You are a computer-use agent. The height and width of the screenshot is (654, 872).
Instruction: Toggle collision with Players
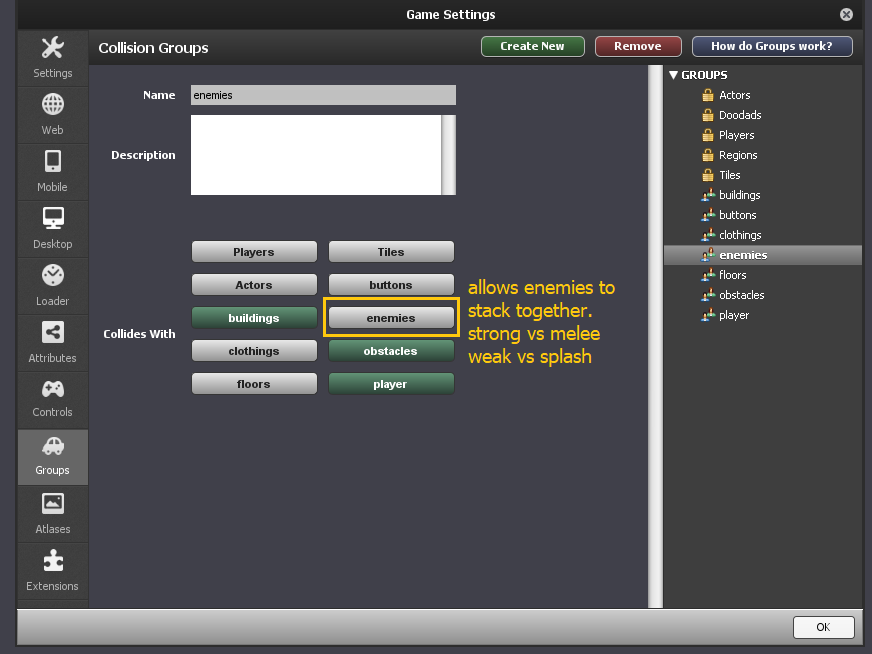[x=254, y=252]
